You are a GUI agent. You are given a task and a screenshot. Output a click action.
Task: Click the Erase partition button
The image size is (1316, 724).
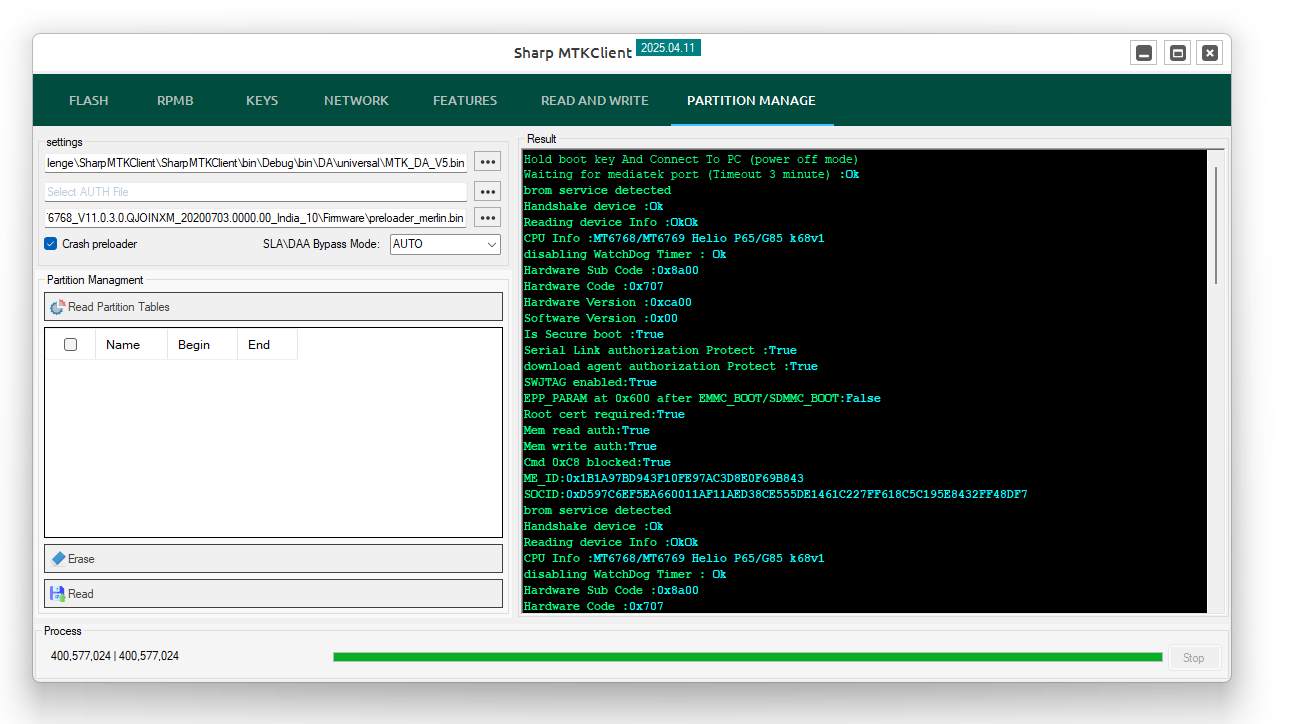[273, 558]
